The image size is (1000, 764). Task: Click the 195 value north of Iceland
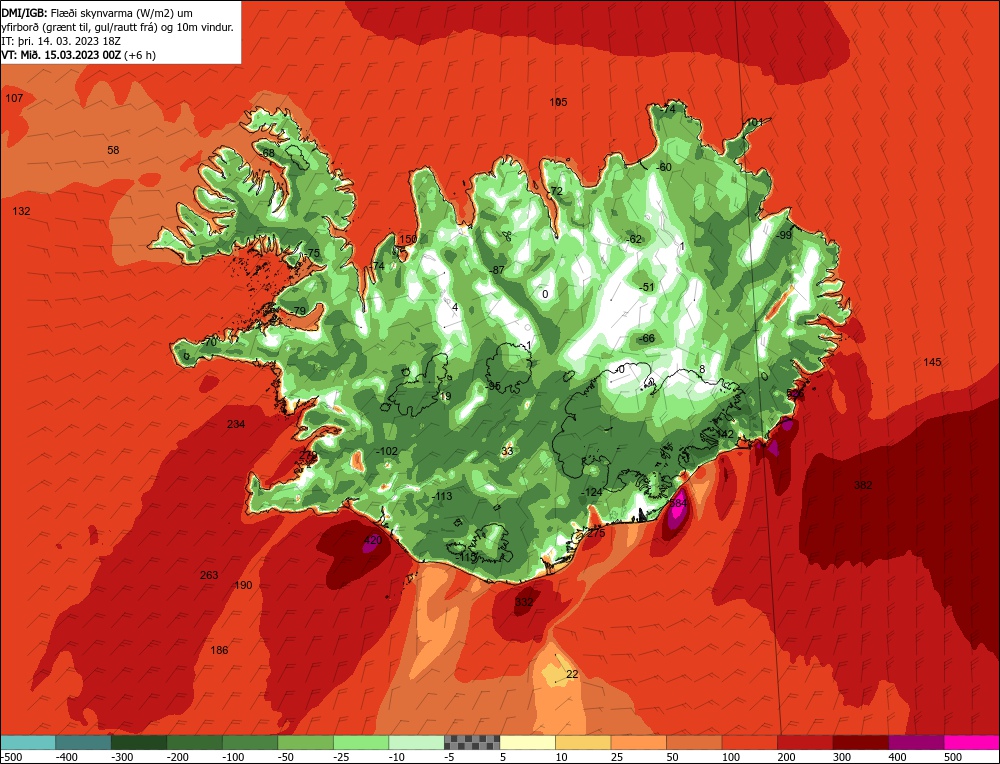559,102
